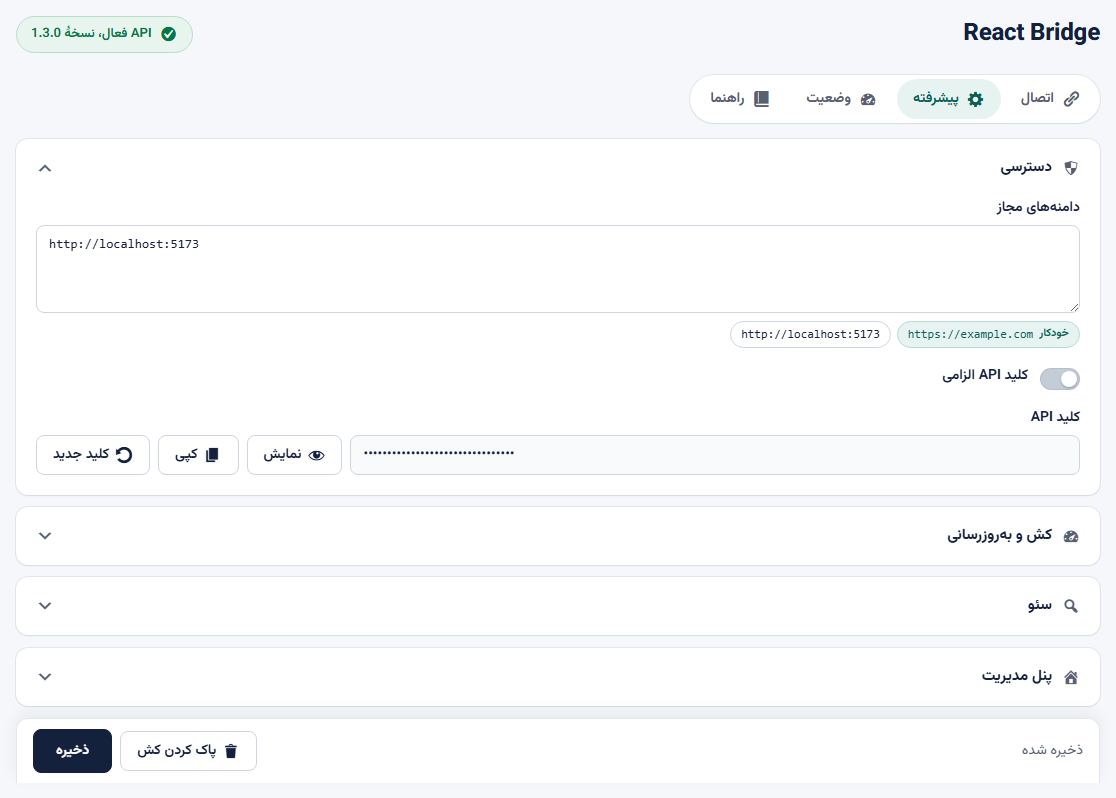
Task: Click the green checkmark icon in API badge
Action: point(169,34)
